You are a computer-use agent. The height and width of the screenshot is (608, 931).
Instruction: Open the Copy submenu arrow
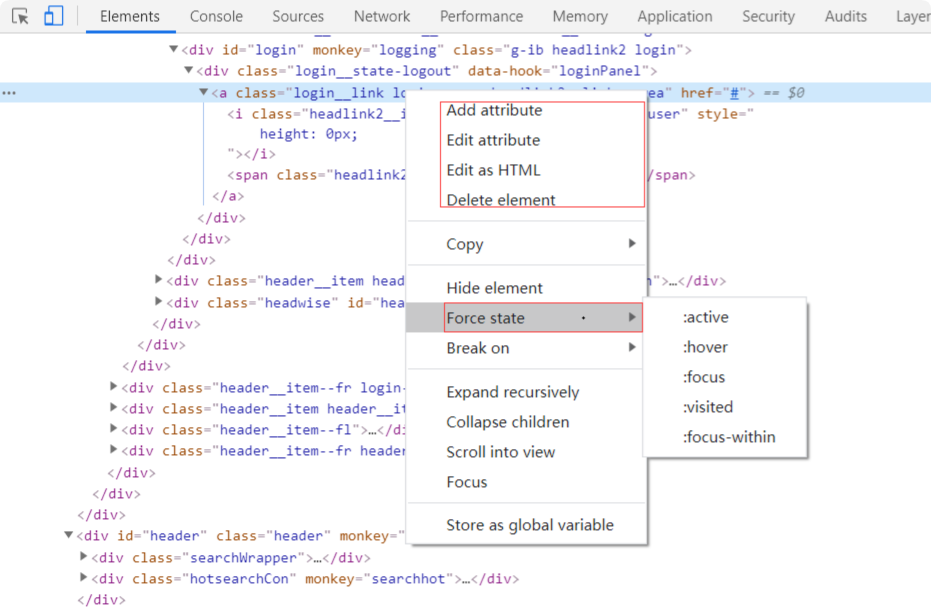(x=631, y=244)
